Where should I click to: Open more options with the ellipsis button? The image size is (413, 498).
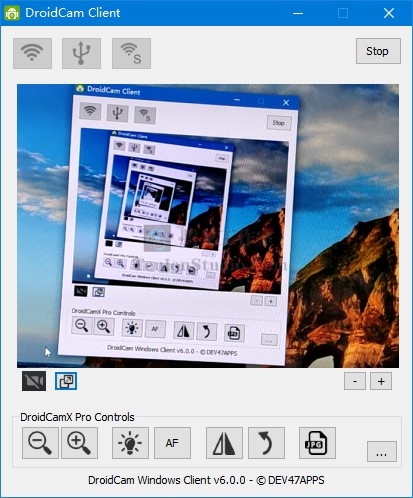click(382, 451)
